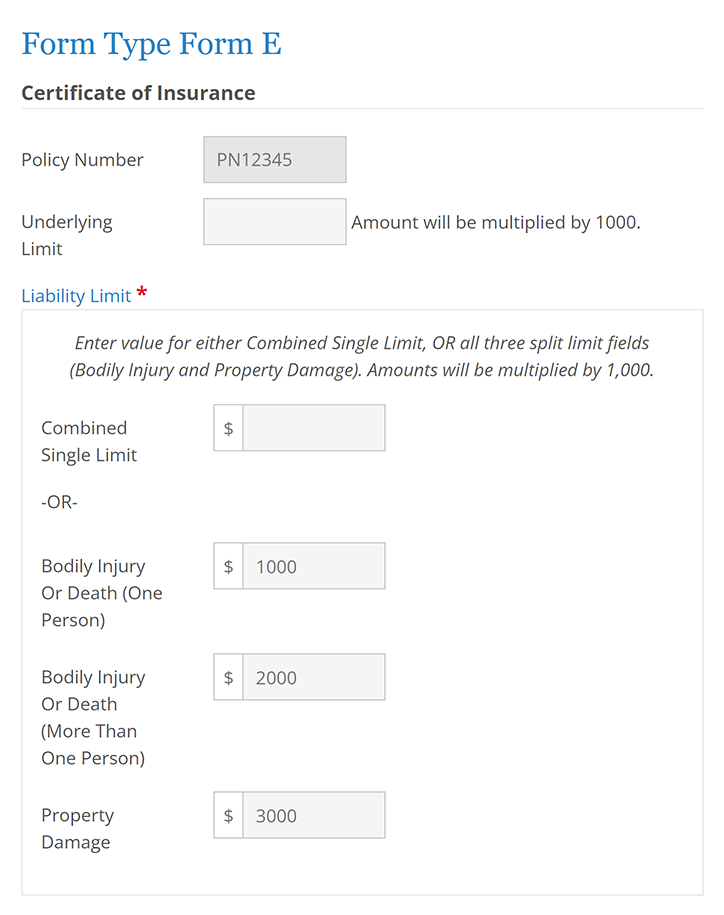
Task: Click the disabled Policy Number field showing PN12345
Action: 274,159
